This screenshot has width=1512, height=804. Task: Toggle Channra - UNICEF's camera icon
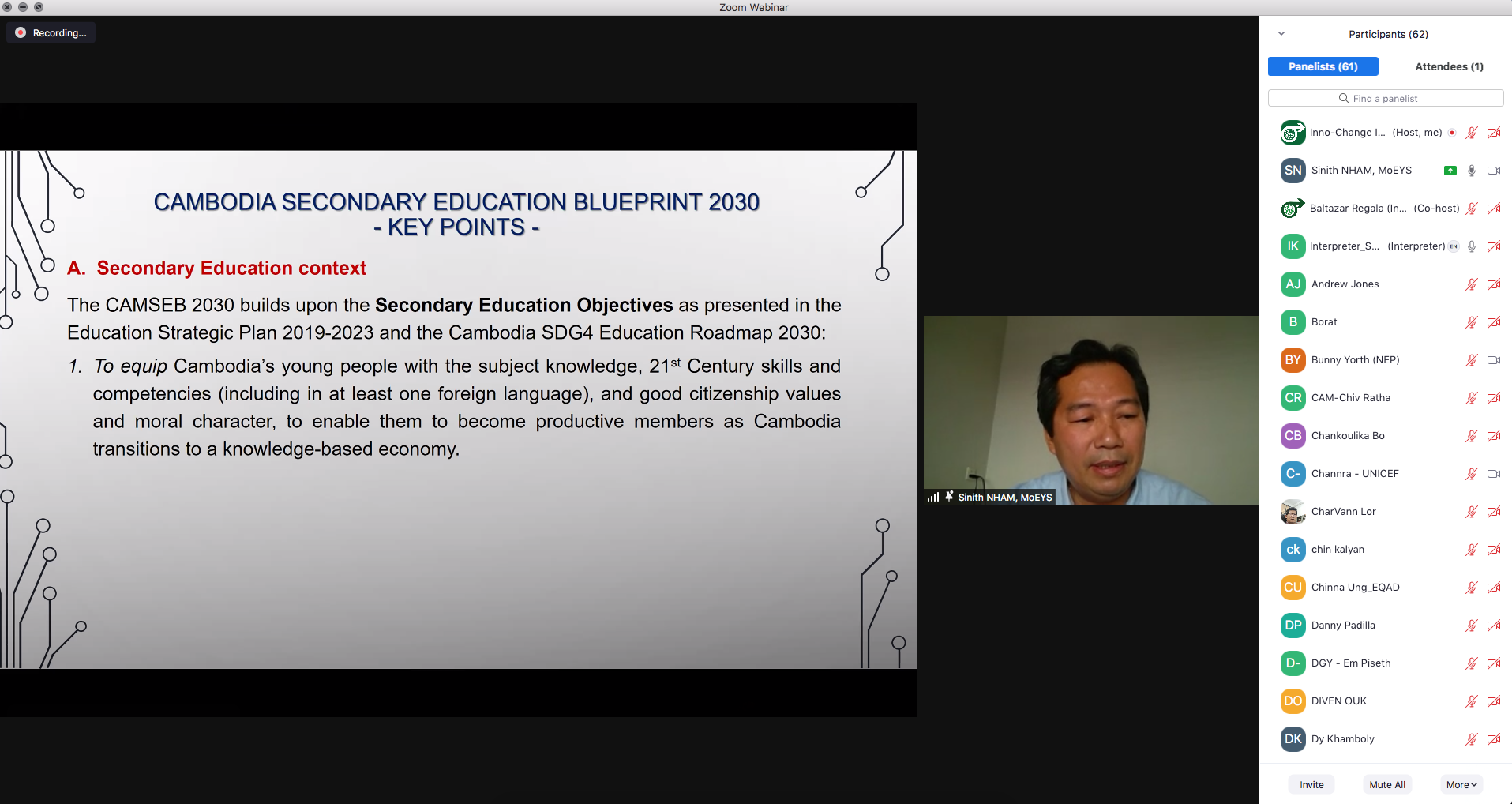1494,474
